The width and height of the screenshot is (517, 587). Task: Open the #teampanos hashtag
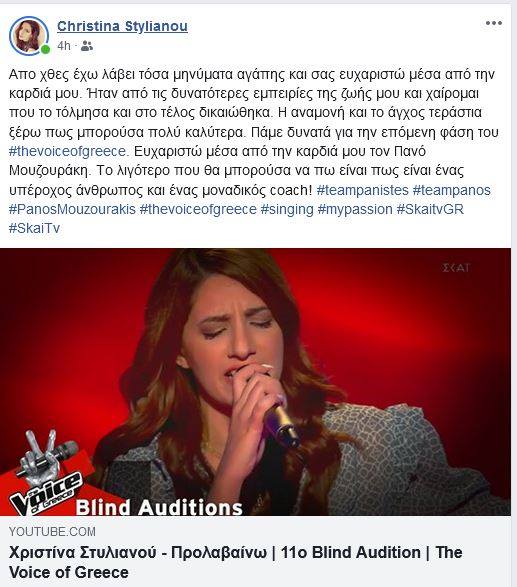click(451, 190)
